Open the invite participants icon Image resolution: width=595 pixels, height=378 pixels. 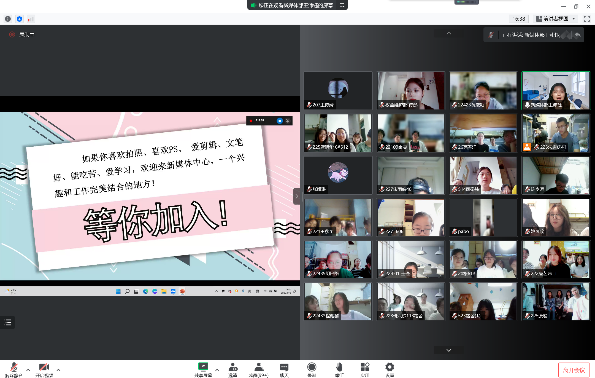pyautogui.click(x=233, y=369)
